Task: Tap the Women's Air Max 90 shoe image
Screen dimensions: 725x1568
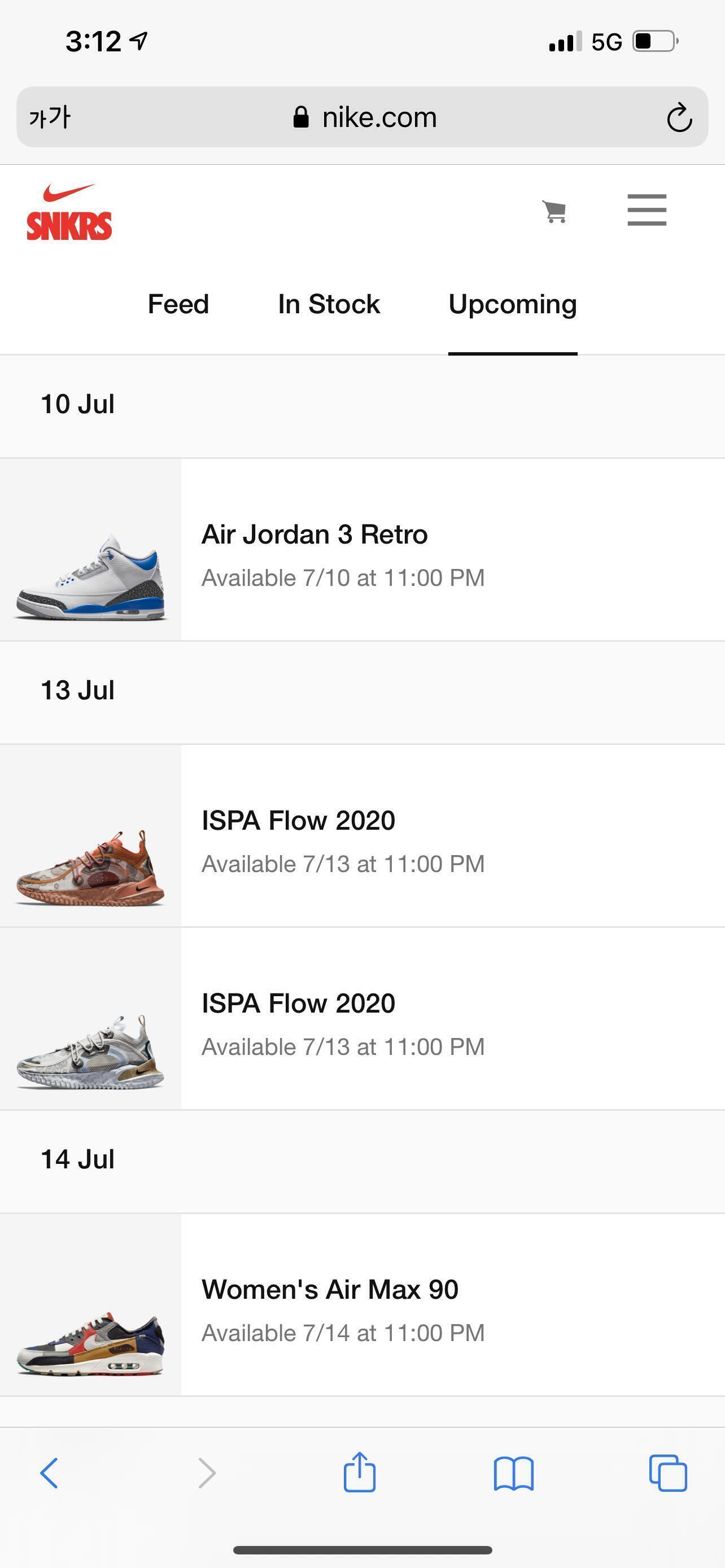Action: point(90,1342)
